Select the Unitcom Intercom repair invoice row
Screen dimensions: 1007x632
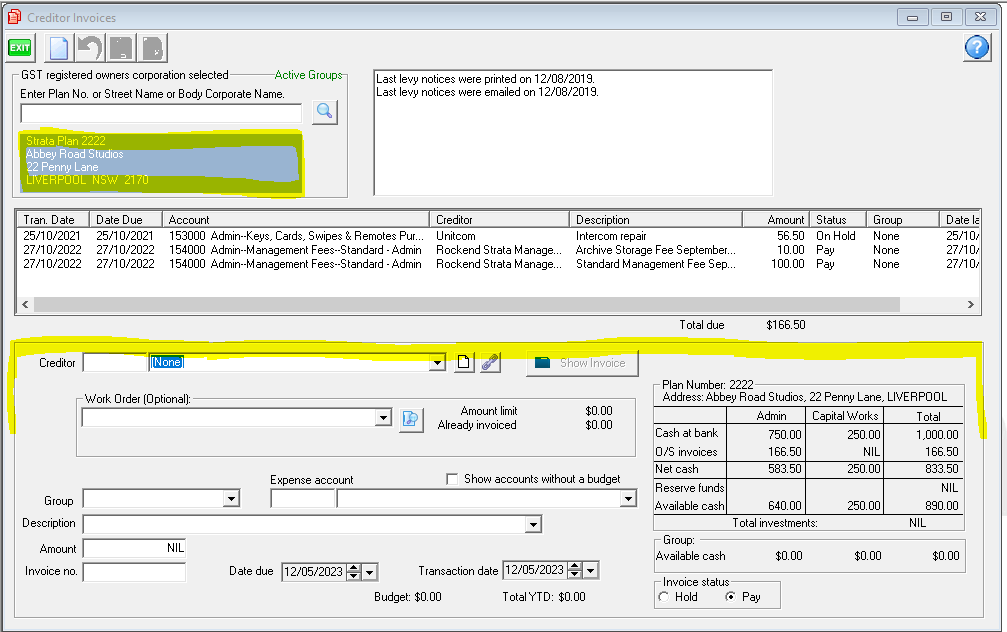[498, 236]
